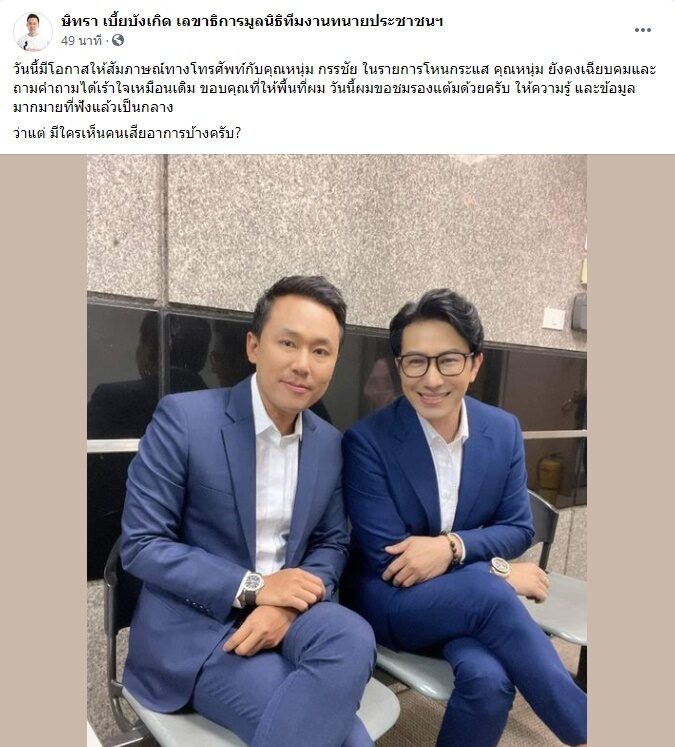This screenshot has width=675, height=747.
Task: Open the post's three-dot options menu
Action: coord(642,30)
